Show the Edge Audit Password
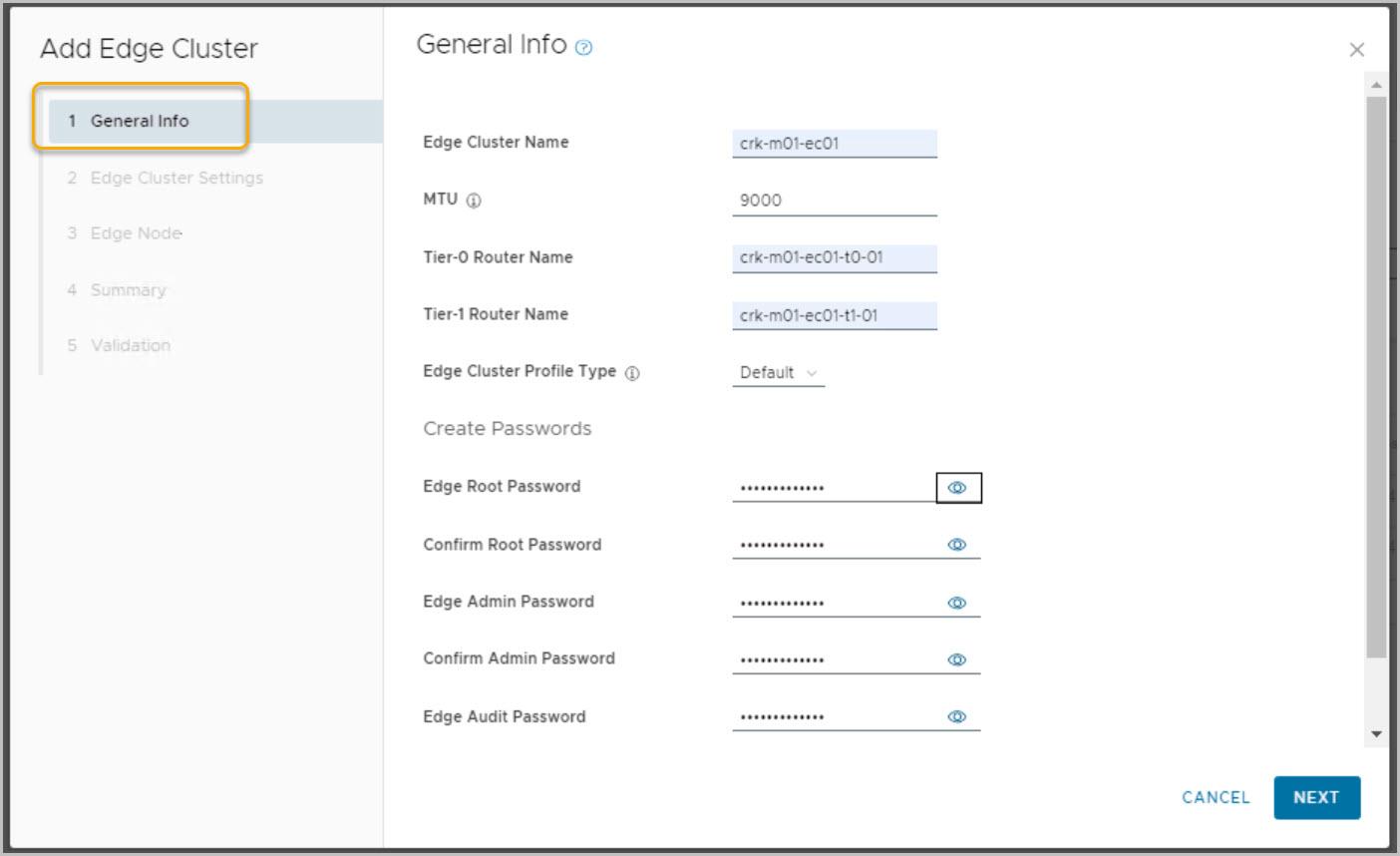 coord(957,716)
